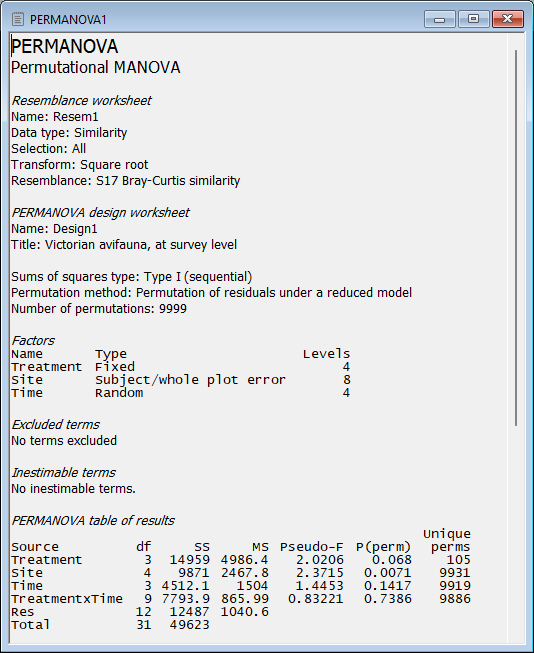Click the 'Levels' column header
This screenshot has width=534, height=653.
coord(326,354)
